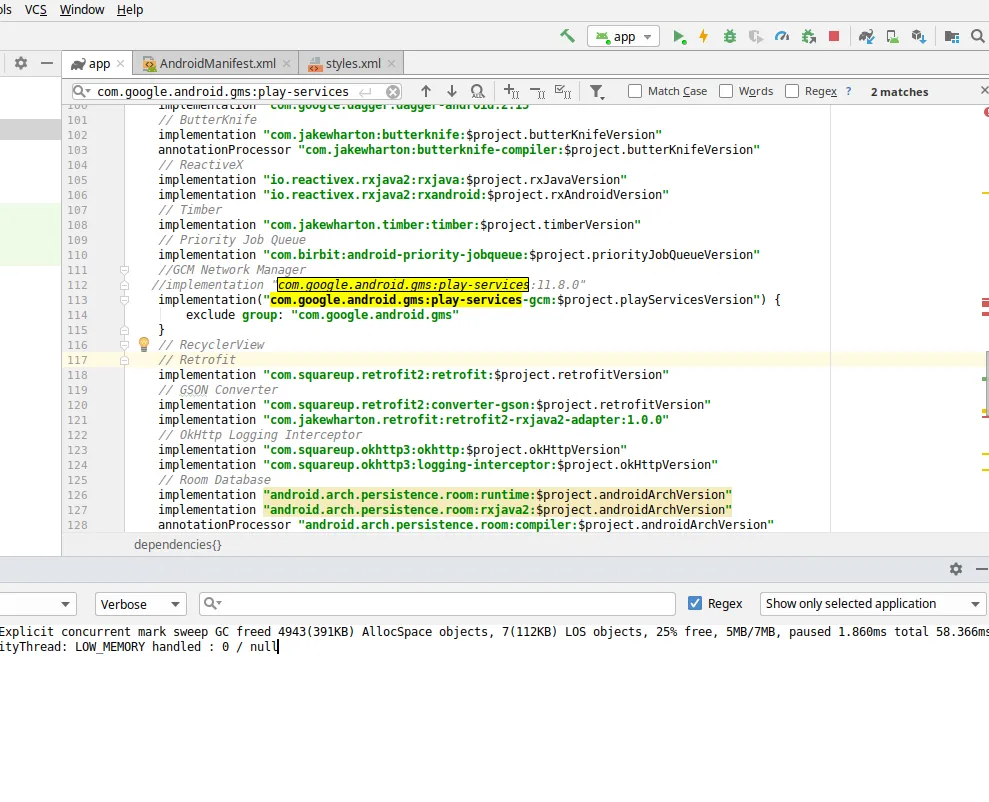Attach debugger to Android process
Viewport: 989px width, 802px height.
[x=809, y=37]
